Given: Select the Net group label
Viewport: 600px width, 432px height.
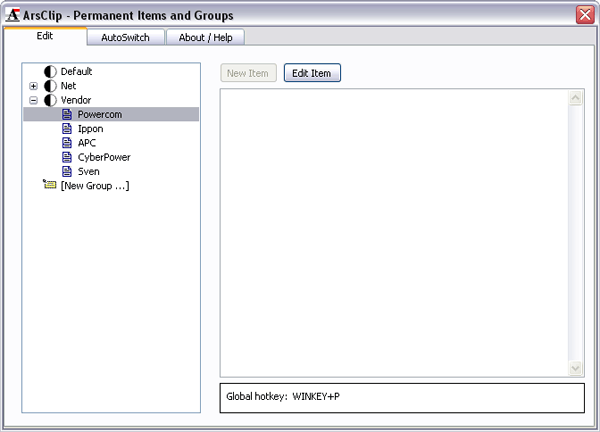Looking at the screenshot, I should [68, 86].
